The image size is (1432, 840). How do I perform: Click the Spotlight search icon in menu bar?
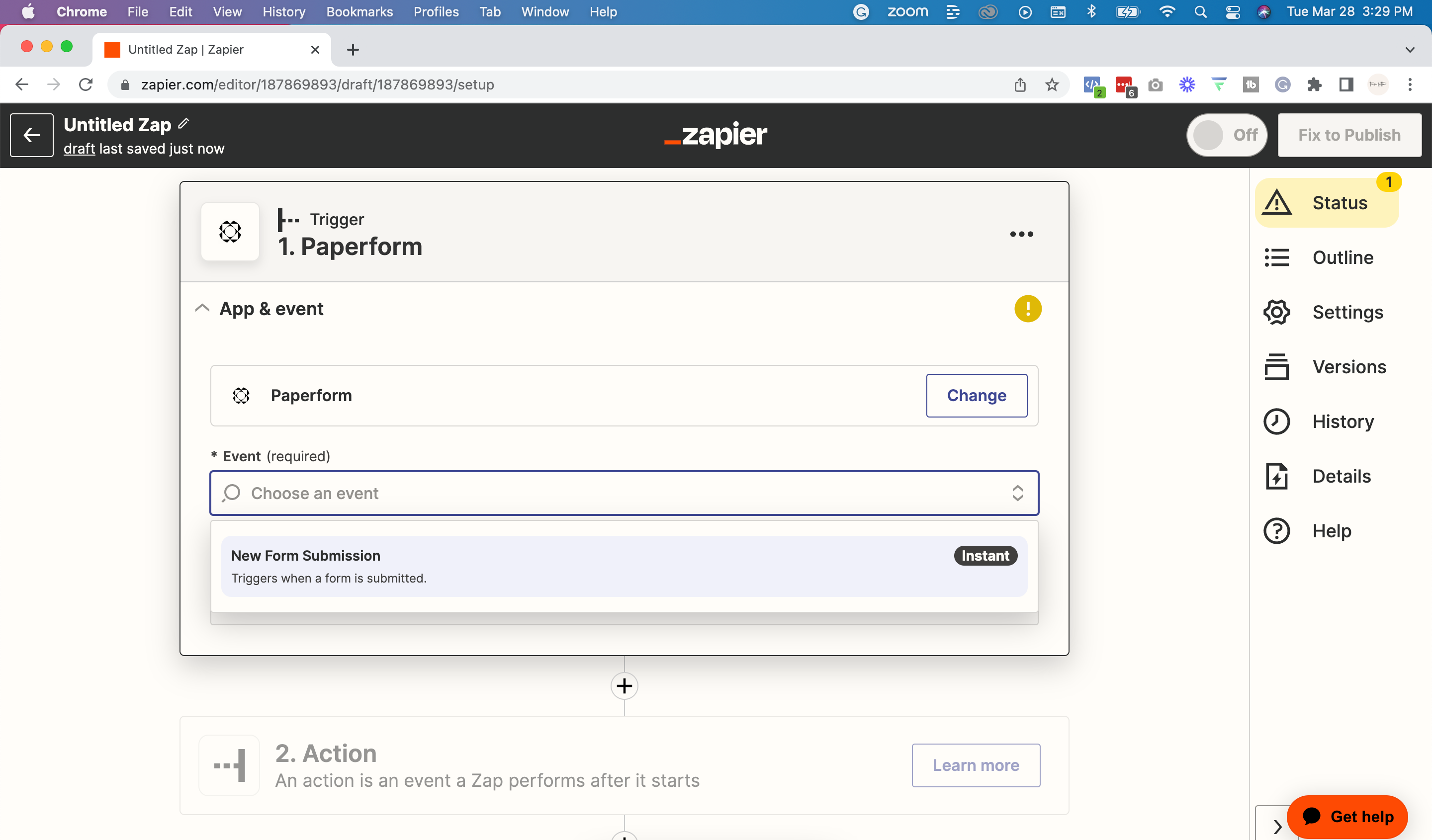point(1200,12)
